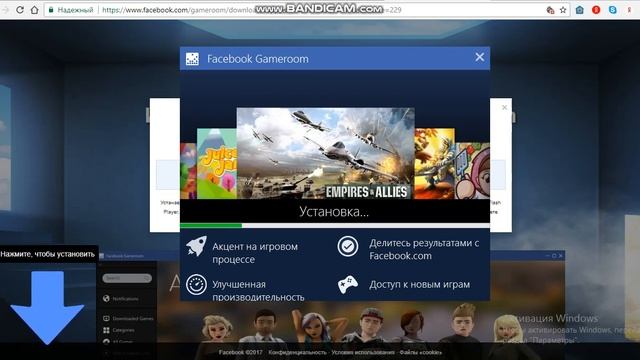The height and width of the screenshot is (360, 640).
Task: Open the 'Условия использования' footer link
Action: pyautogui.click(x=363, y=352)
